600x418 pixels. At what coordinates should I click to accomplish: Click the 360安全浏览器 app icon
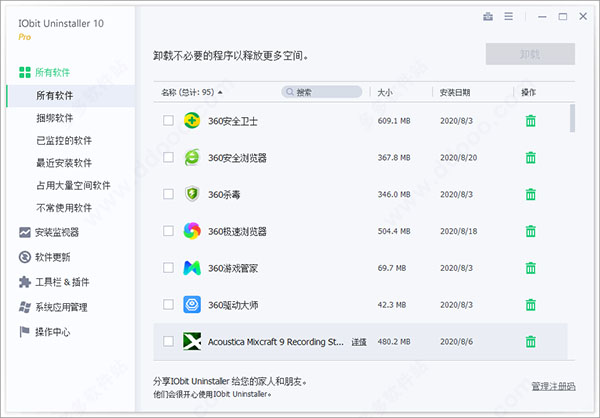click(x=192, y=157)
